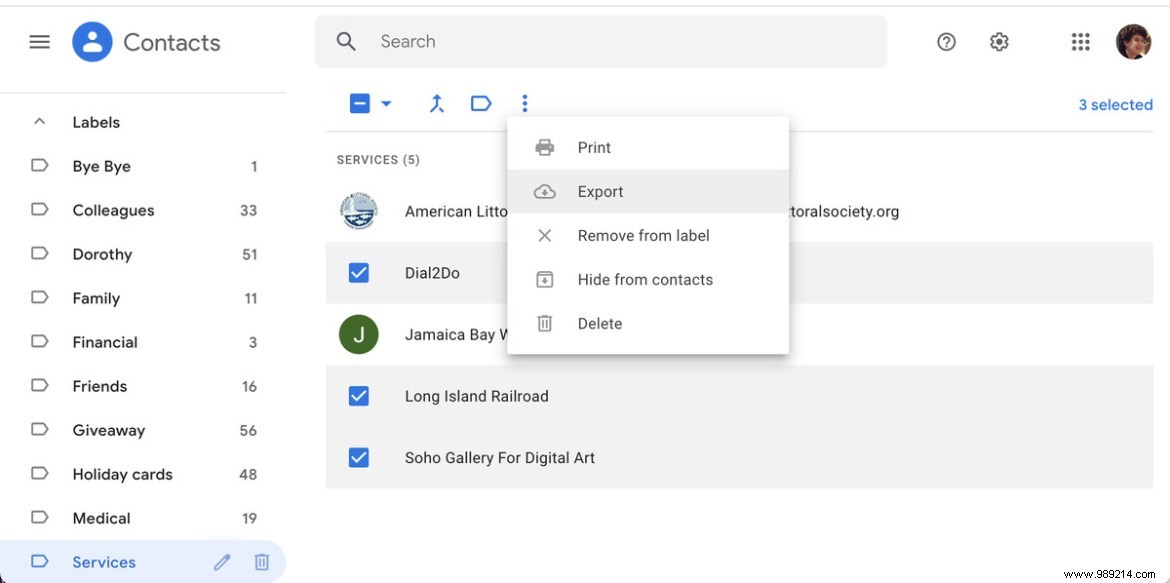Open the three-dot overflow menu
Screen dimensions: 1170x583
click(x=523, y=103)
